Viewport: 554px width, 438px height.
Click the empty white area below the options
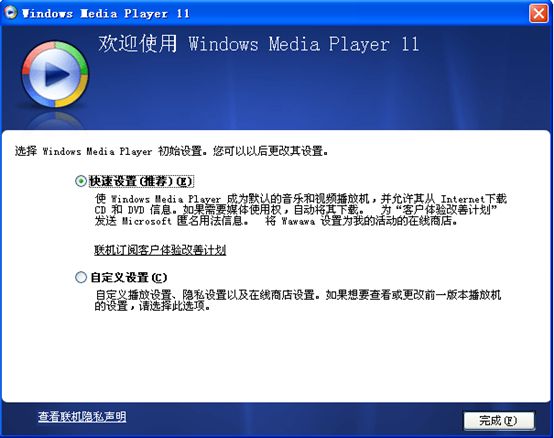276,357
